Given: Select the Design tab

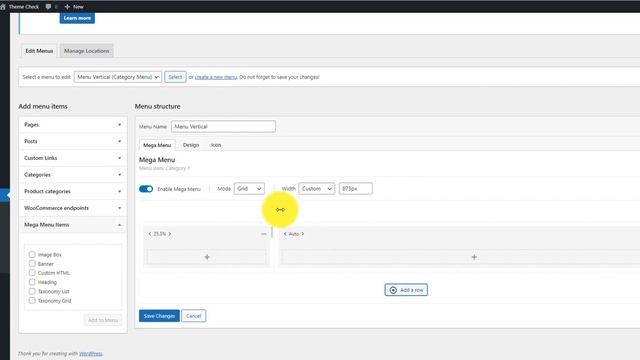Looking at the screenshot, I should (191, 145).
